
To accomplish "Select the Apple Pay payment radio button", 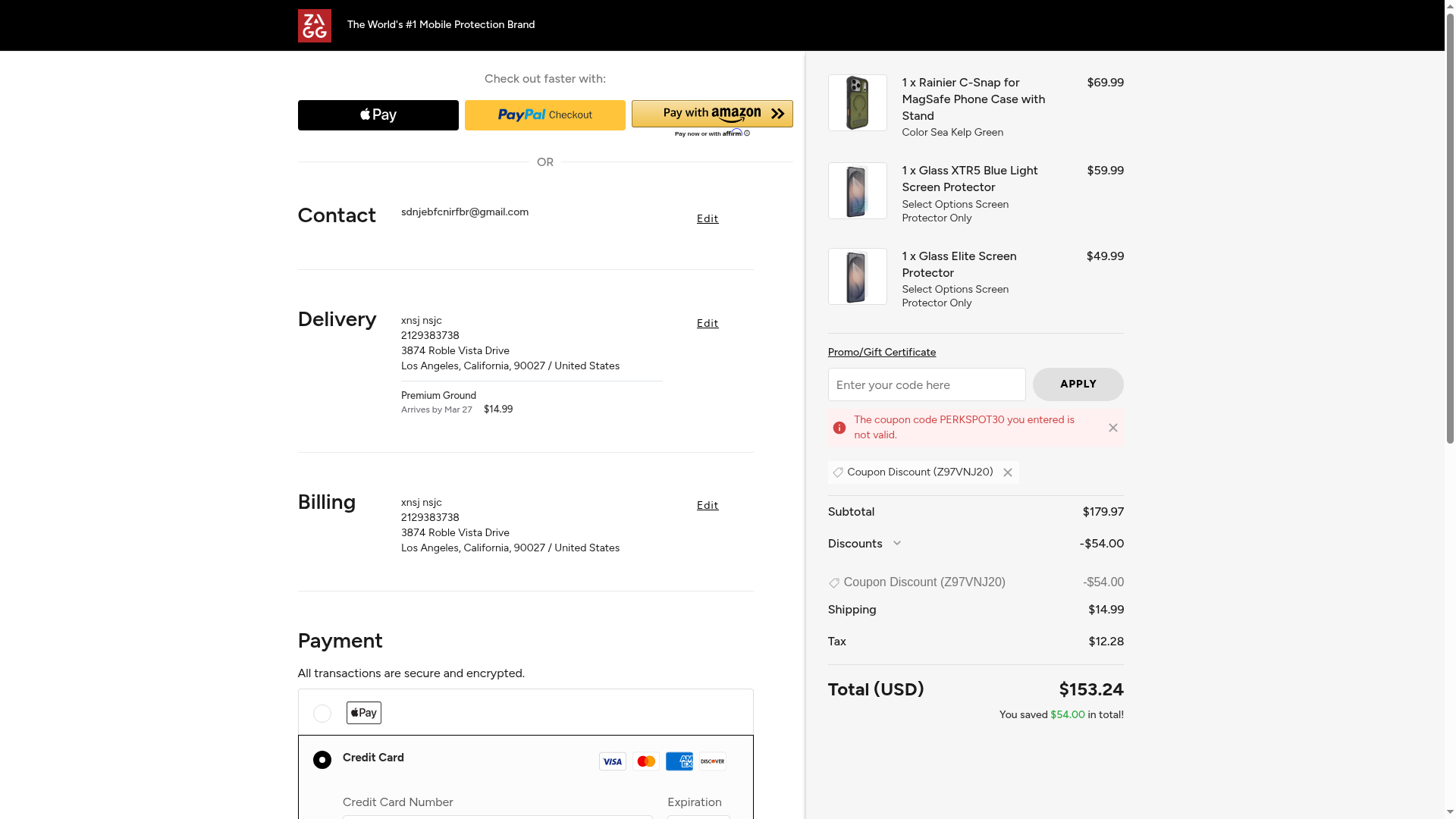I will tap(322, 714).
